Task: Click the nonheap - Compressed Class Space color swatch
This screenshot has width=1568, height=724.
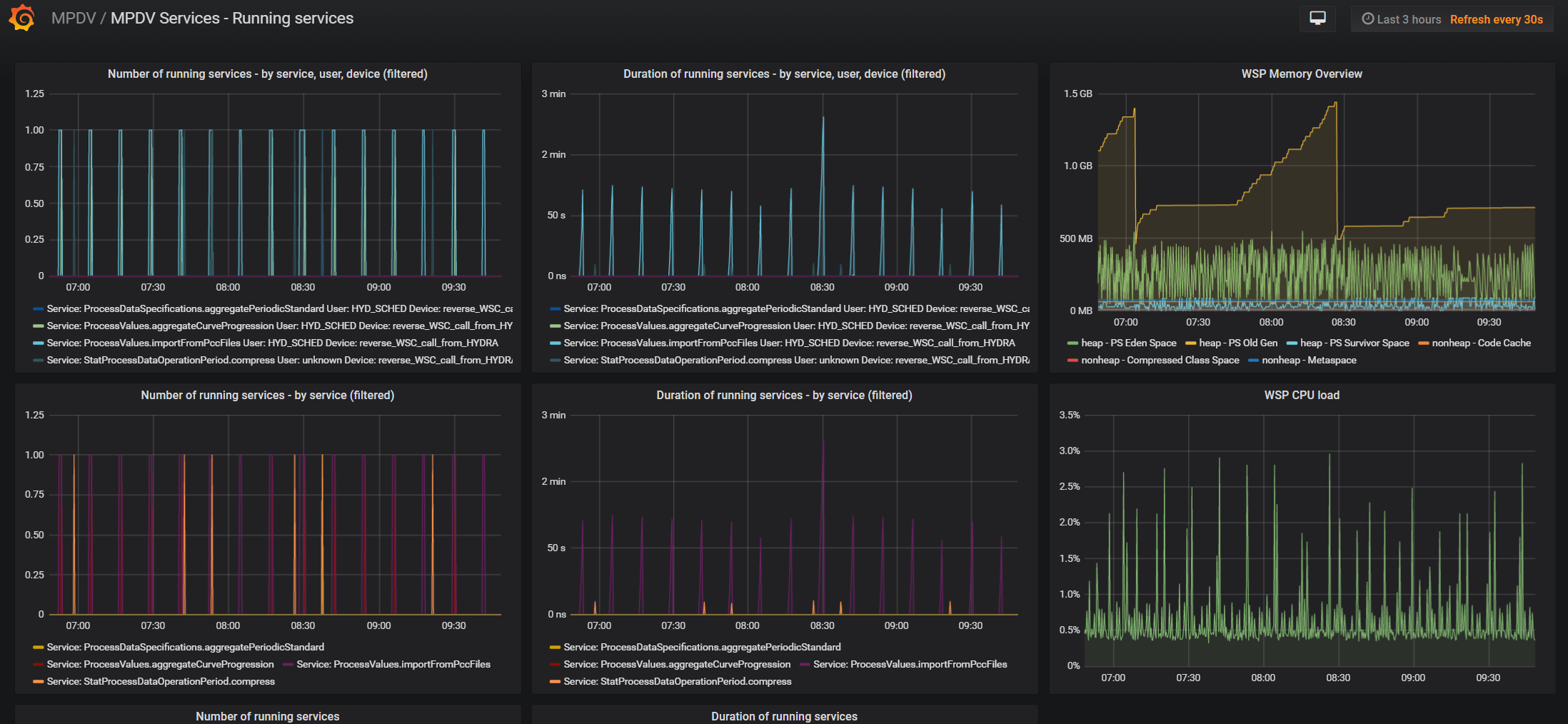Action: pos(1072,361)
